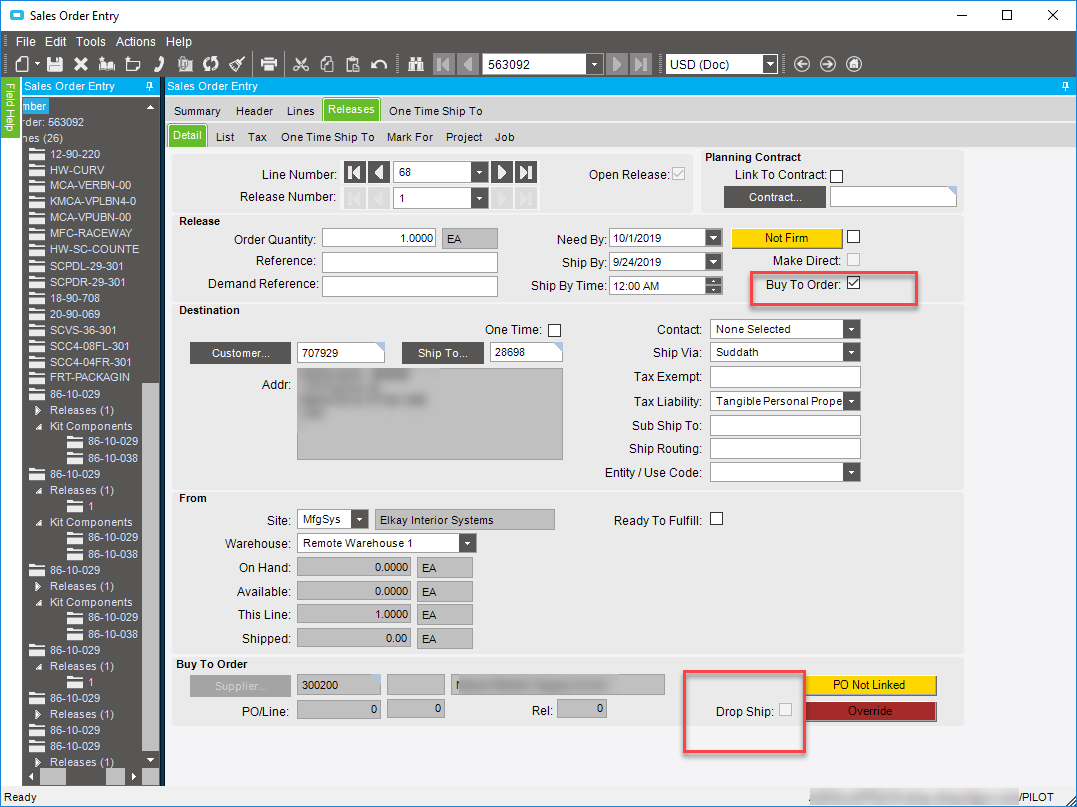Click the Back circle arrow icon
The width and height of the screenshot is (1077, 807).
(802, 64)
